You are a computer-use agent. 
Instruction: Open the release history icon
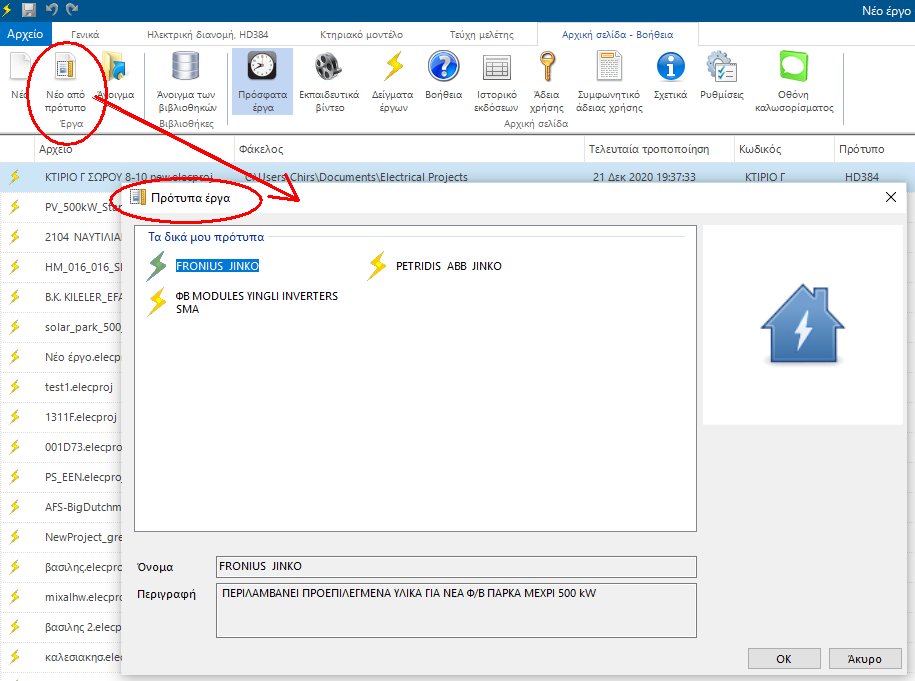[496, 68]
